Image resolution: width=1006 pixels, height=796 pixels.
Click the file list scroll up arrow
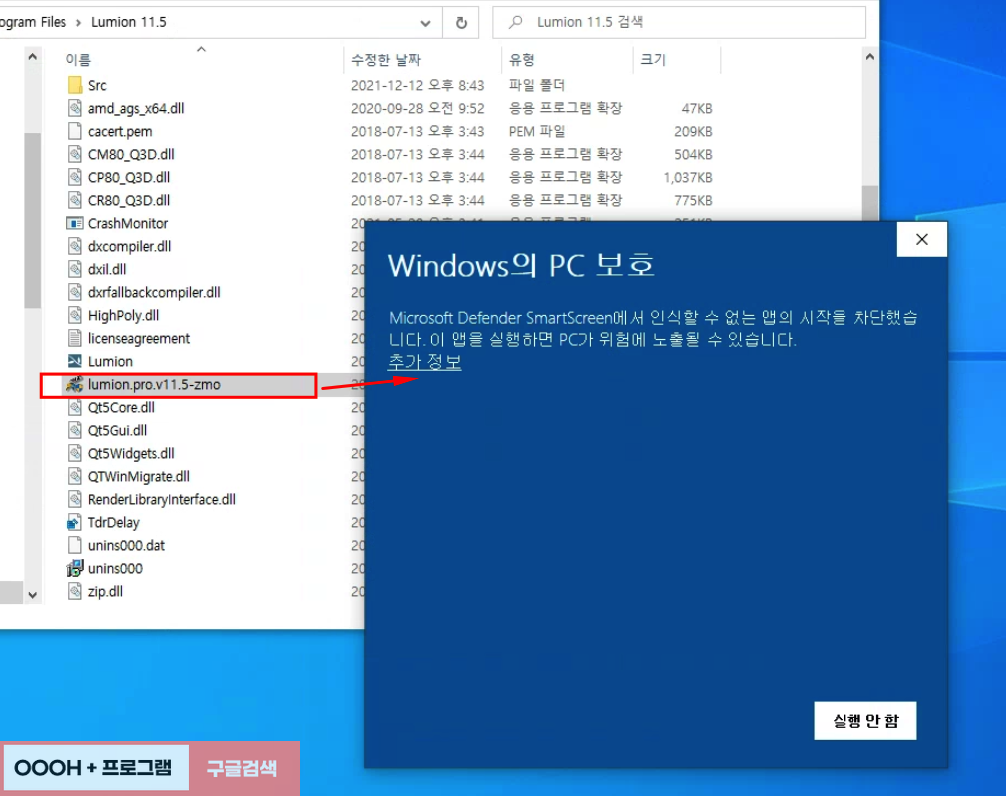coord(869,57)
